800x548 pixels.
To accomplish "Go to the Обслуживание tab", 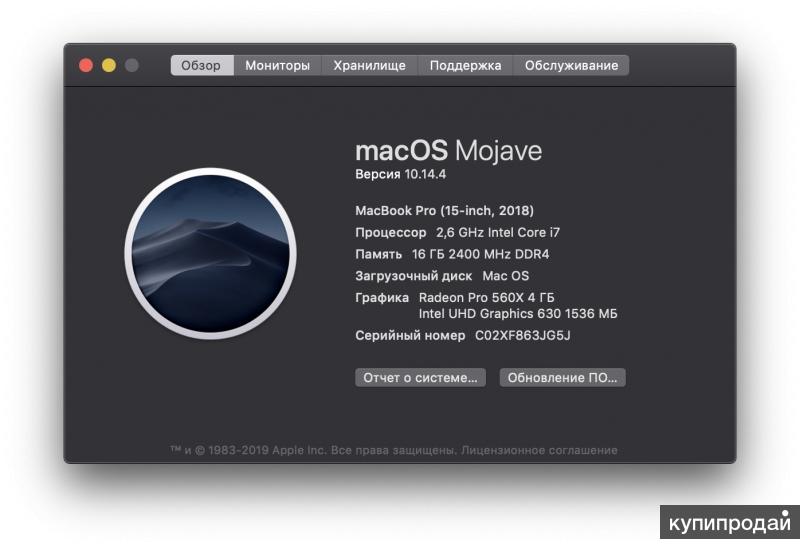I will (x=571, y=65).
